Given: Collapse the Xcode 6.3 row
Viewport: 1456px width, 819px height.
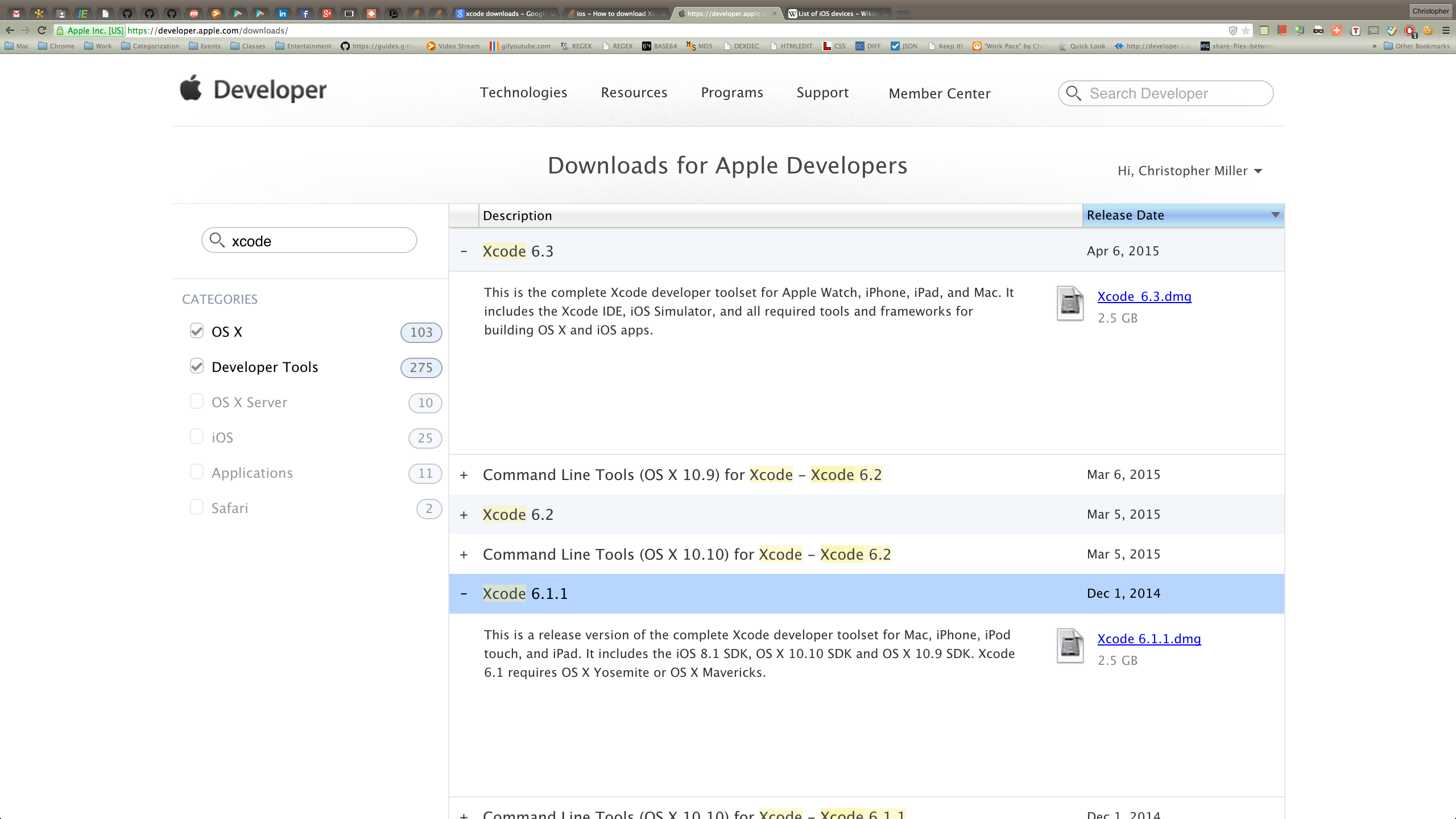Looking at the screenshot, I should pyautogui.click(x=464, y=251).
